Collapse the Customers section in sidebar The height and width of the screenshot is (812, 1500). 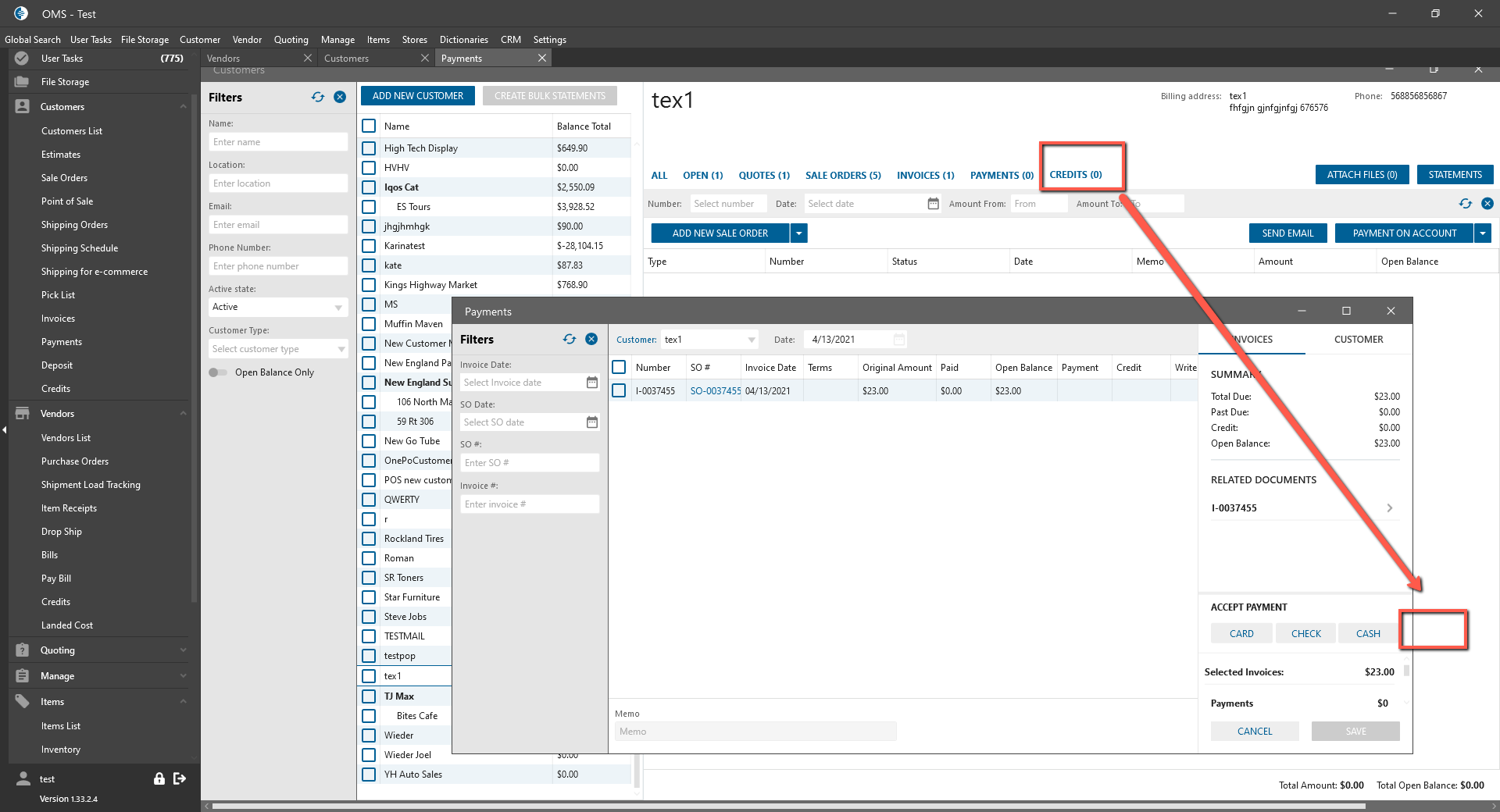click(184, 107)
